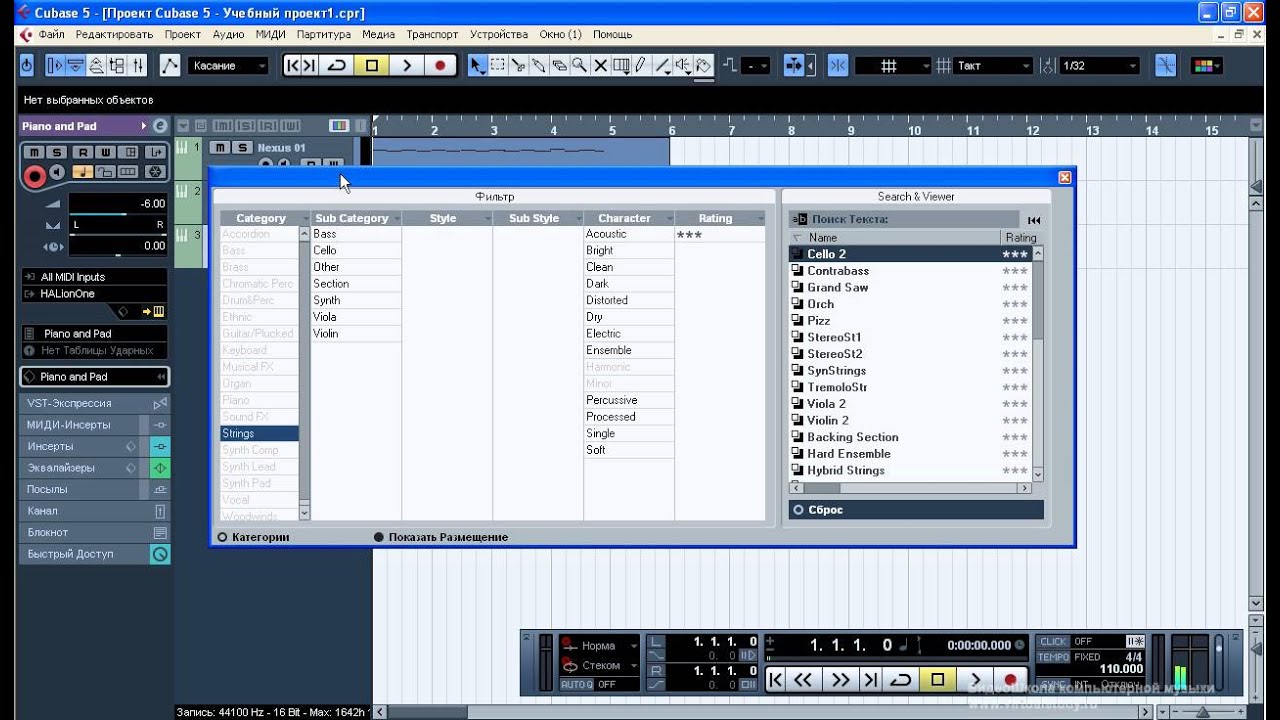Screen dimensions: 1280x720
Task: Select the Strings category in the filter
Action: pos(259,434)
